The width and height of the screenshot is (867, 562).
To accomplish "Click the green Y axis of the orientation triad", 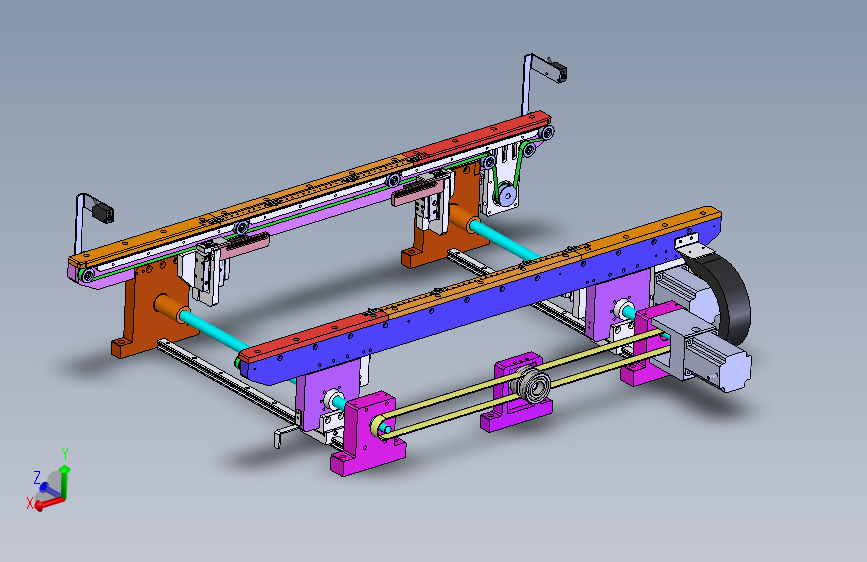I will [65, 481].
